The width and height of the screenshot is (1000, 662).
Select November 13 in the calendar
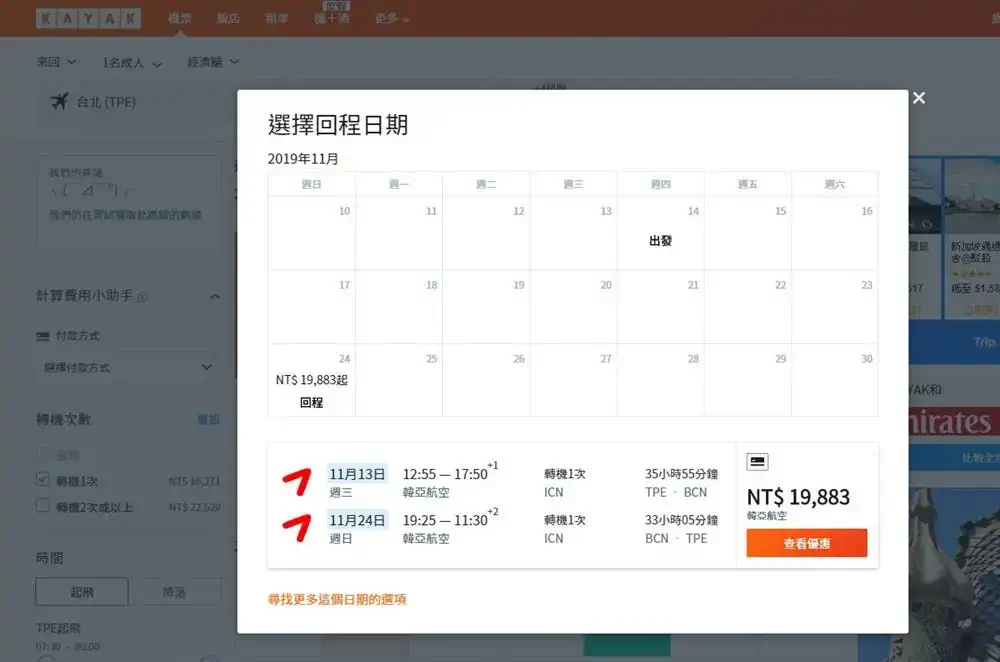573,233
